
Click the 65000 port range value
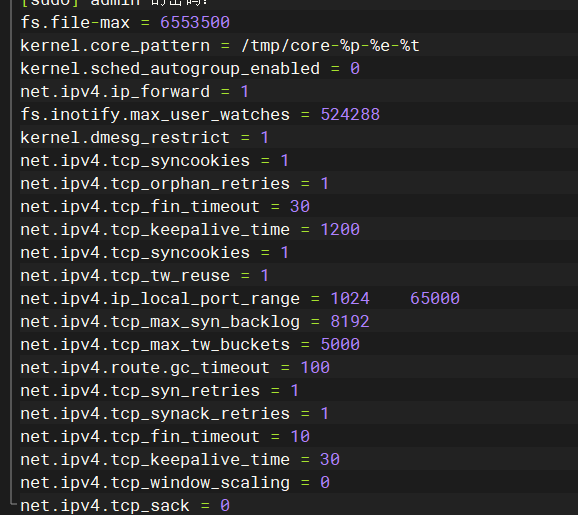pyautogui.click(x=435, y=299)
